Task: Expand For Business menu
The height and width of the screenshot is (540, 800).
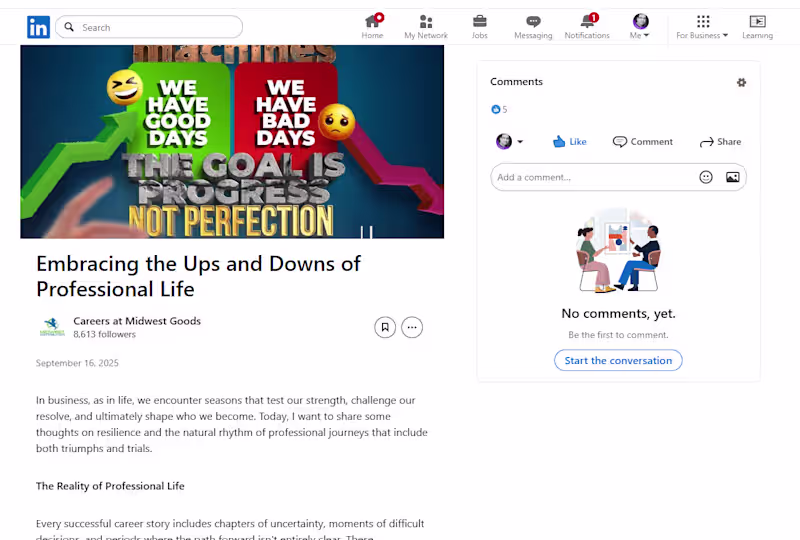Action: [702, 27]
